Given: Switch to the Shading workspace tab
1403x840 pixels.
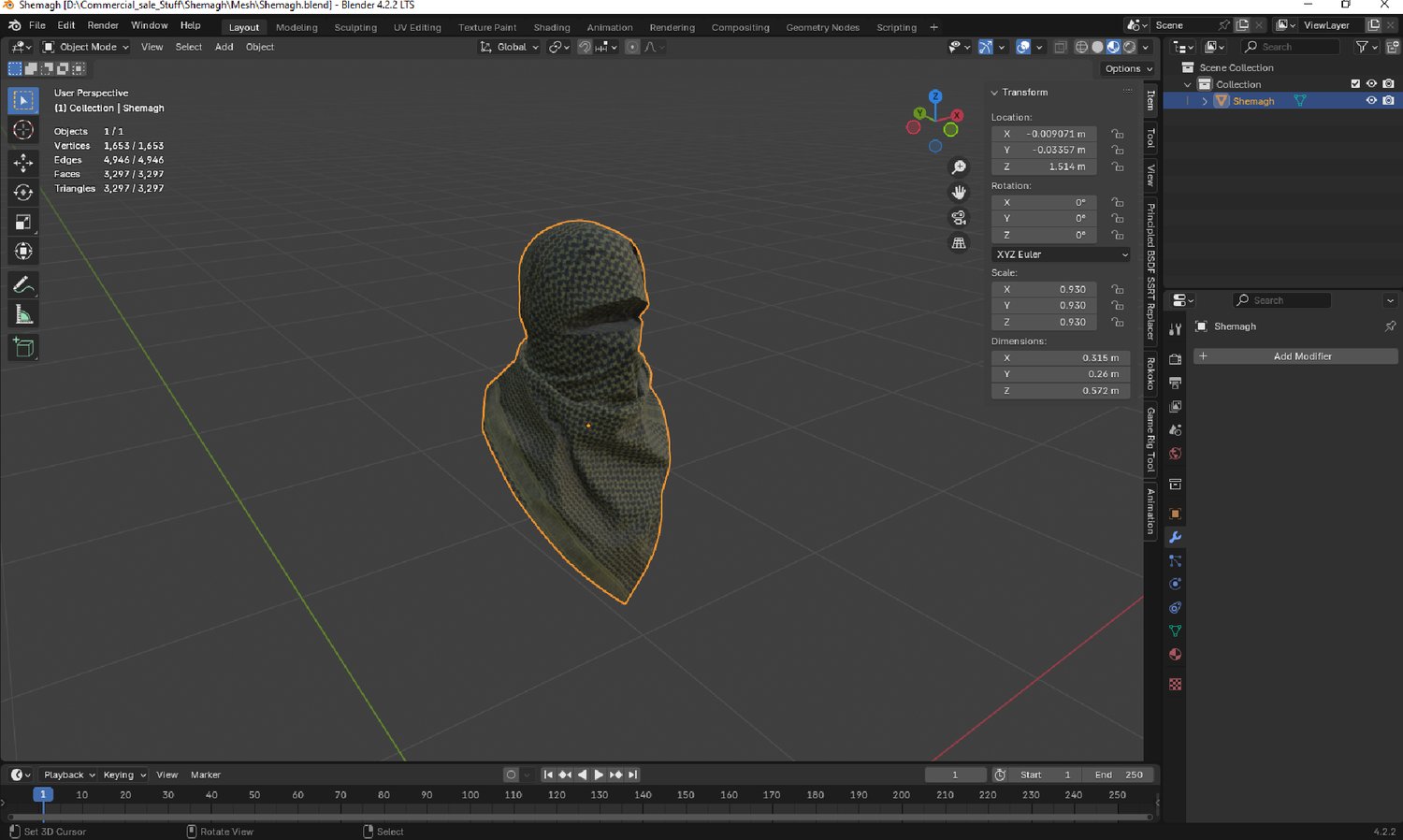Looking at the screenshot, I should 552,27.
